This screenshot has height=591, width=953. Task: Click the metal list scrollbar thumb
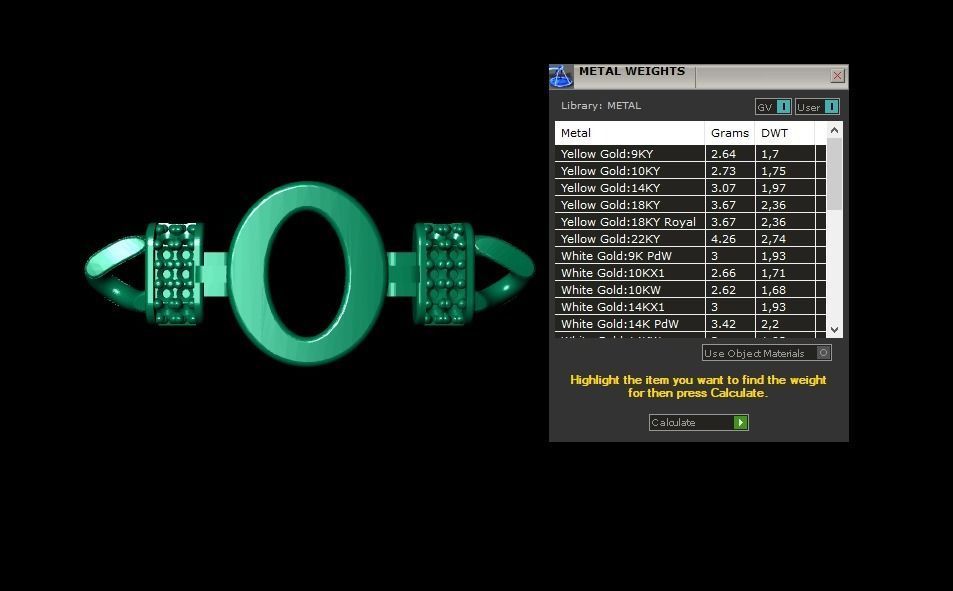tap(834, 174)
